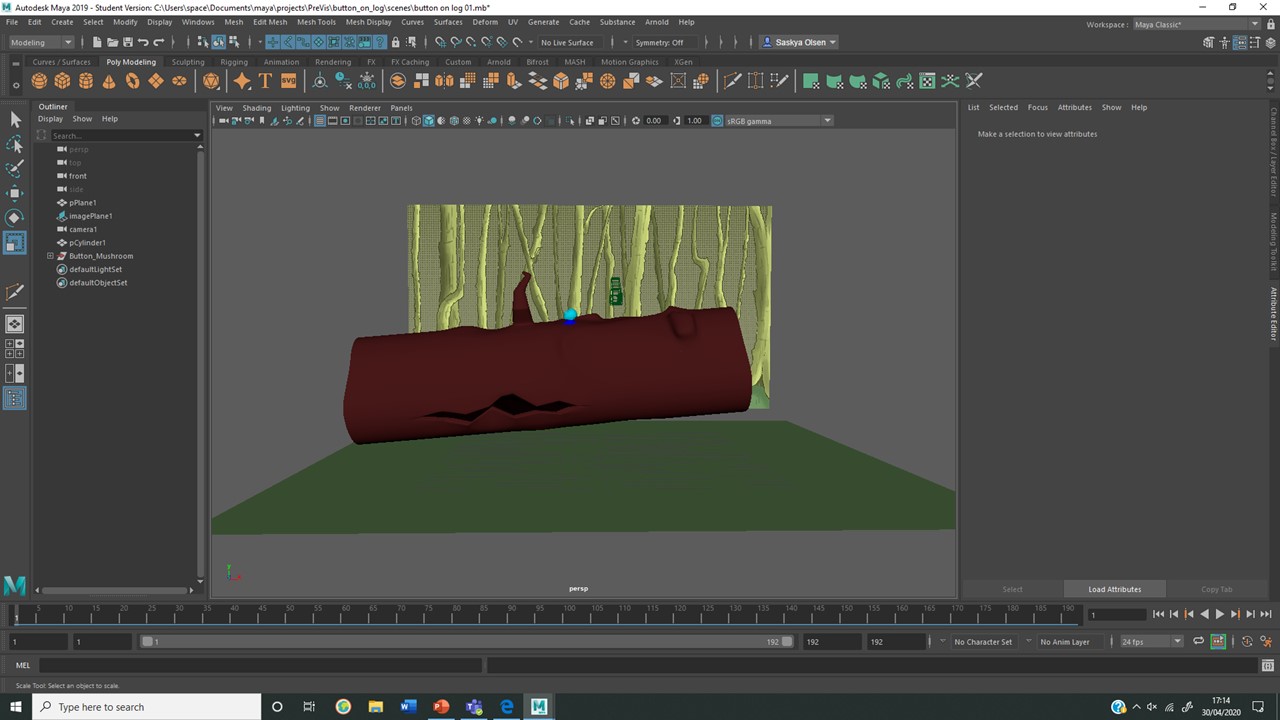
Task: Click the playback range slider bar
Action: tap(465, 642)
